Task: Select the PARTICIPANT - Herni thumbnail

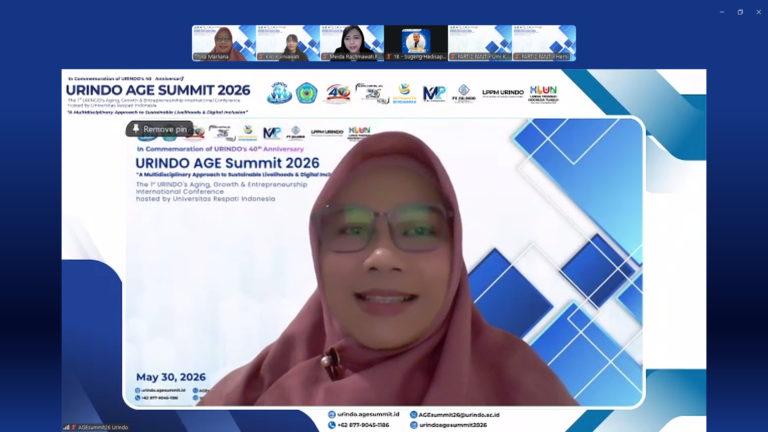Action: tap(544, 43)
